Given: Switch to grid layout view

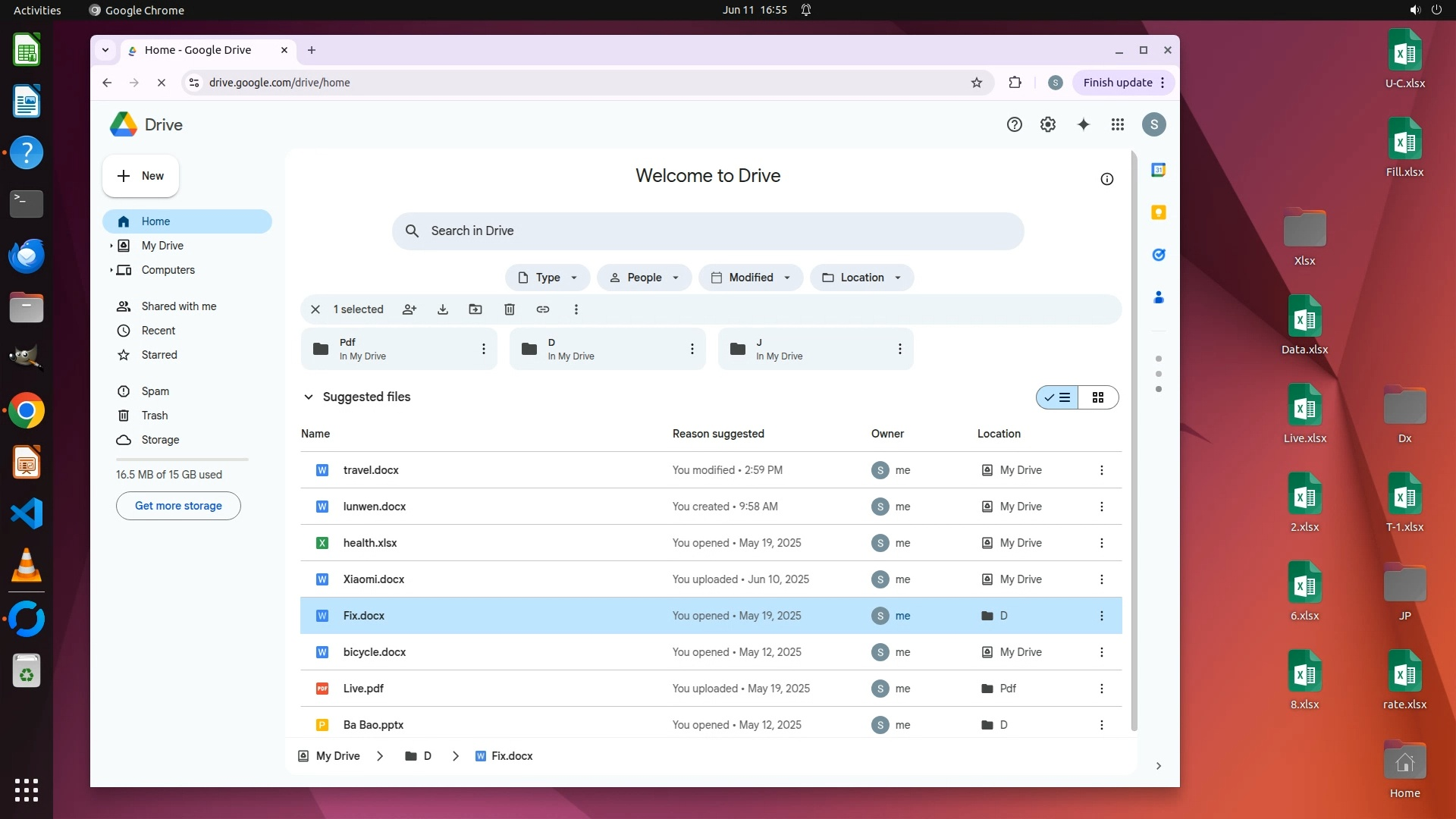Looking at the screenshot, I should coord(1098,397).
